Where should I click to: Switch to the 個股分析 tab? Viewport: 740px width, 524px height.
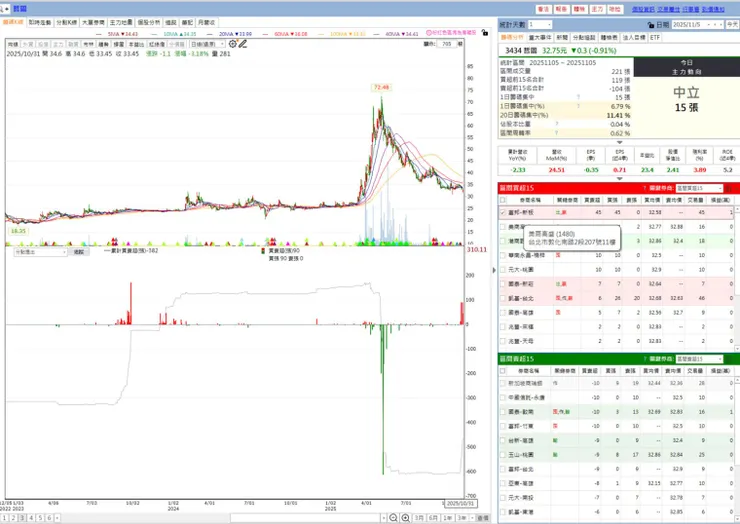pos(149,22)
